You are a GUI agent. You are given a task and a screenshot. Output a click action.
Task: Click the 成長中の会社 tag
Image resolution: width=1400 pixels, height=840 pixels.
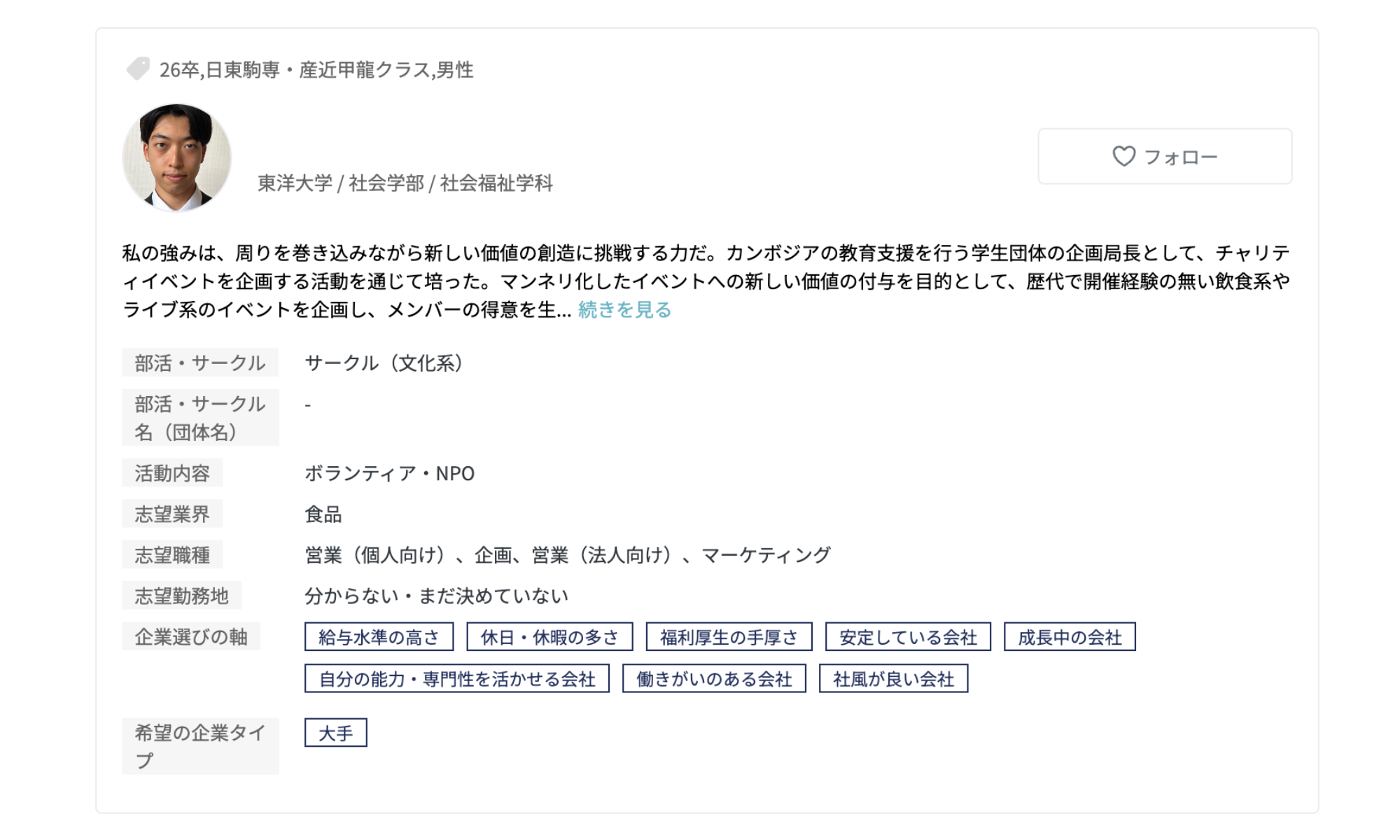pos(1070,637)
